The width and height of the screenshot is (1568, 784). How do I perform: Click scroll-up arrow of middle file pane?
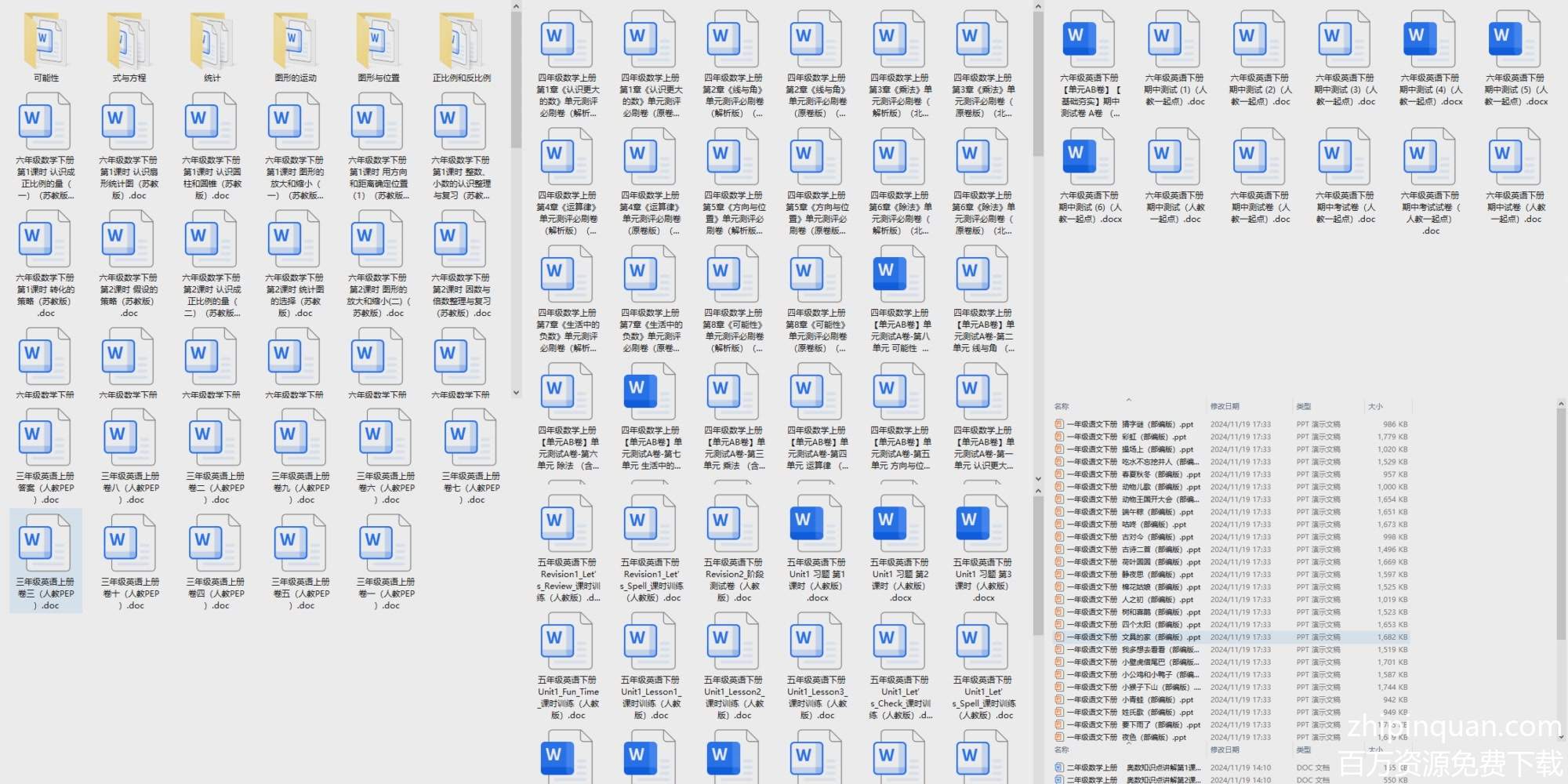point(1037,7)
